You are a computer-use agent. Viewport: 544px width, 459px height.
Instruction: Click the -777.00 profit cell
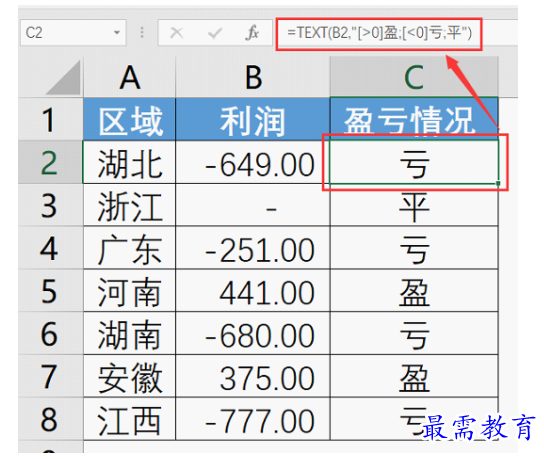[x=253, y=419]
